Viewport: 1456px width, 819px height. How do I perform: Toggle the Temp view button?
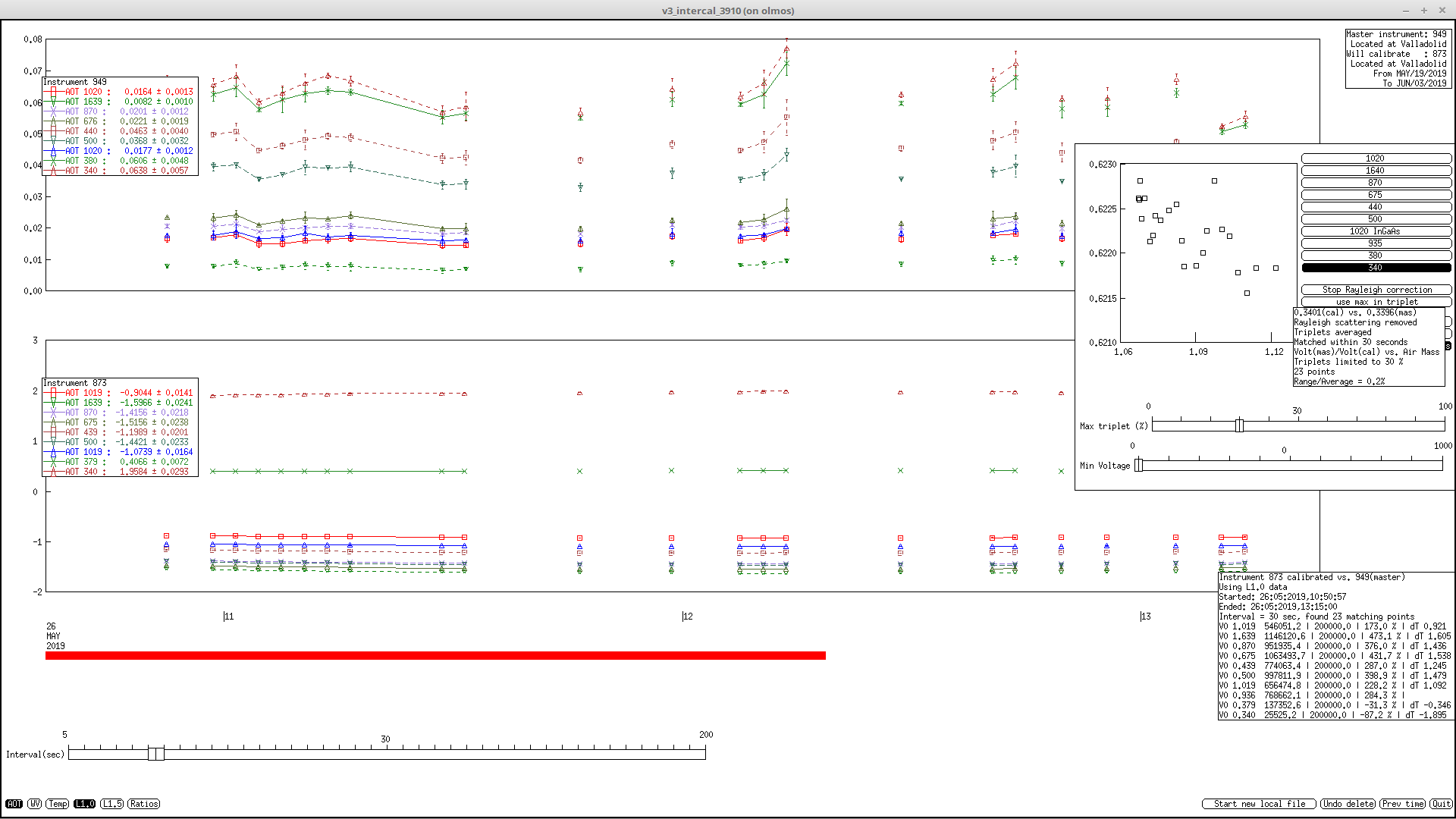click(x=58, y=804)
